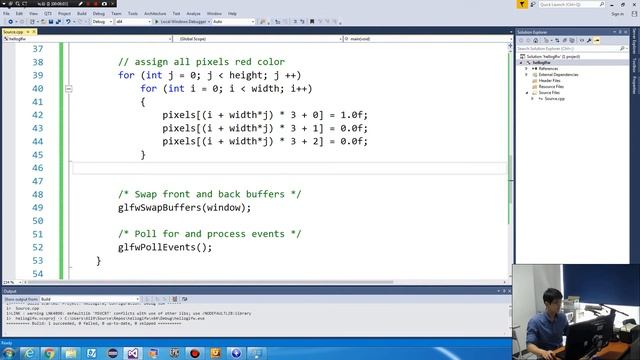The width and height of the screenshot is (640, 360).
Task: Click Clear All icon in Output toolbar
Action: click(175, 299)
